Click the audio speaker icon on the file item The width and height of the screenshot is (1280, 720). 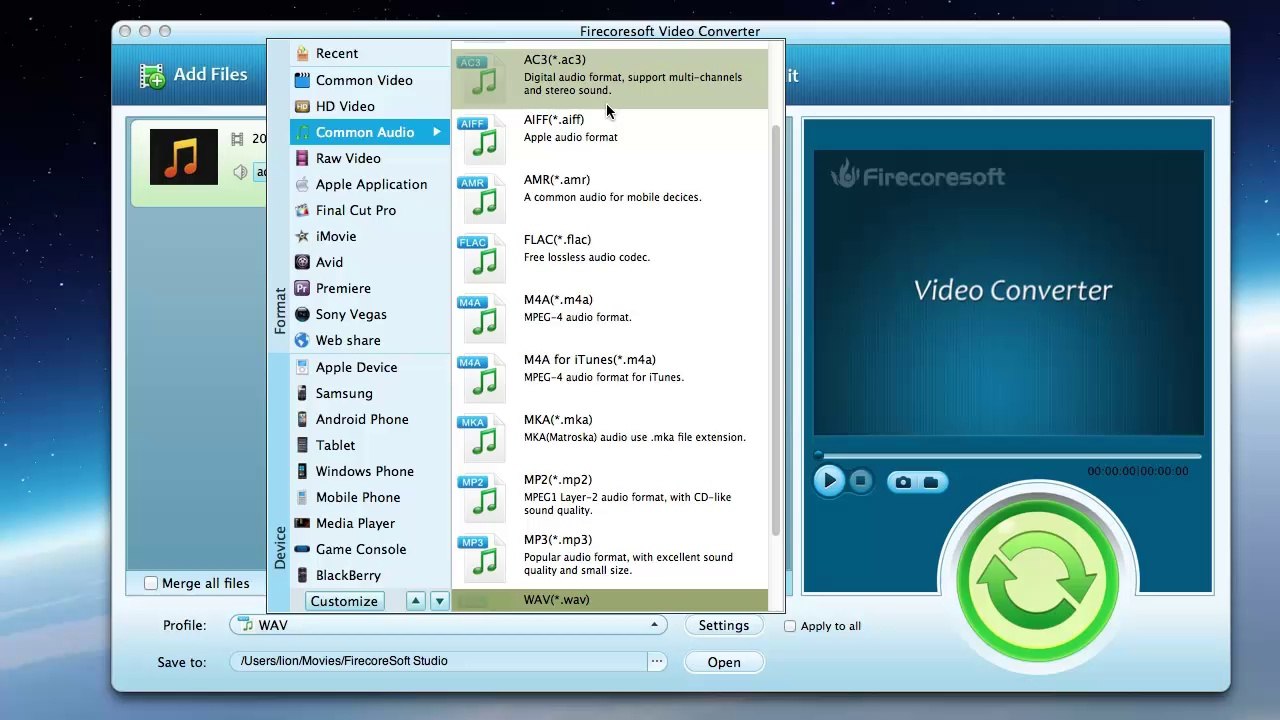[240, 172]
